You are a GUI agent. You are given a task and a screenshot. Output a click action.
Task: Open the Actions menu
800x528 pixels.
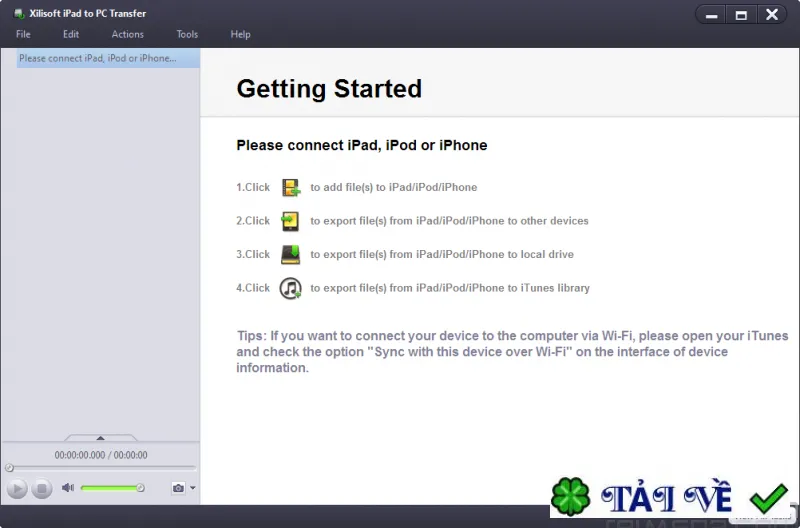[128, 34]
